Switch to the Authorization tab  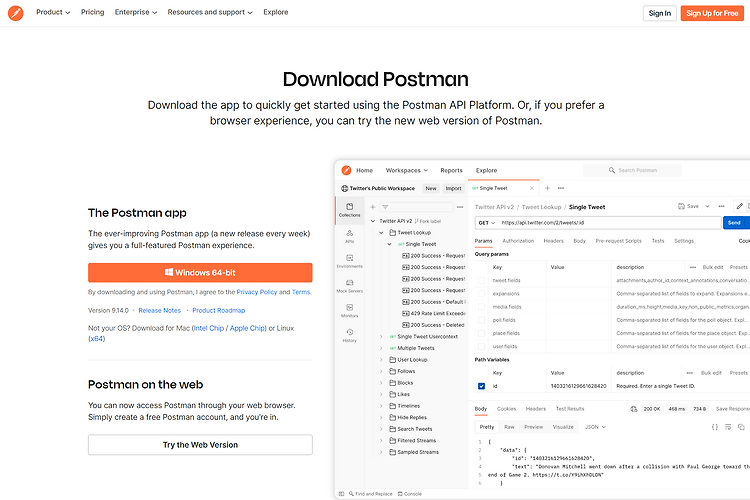click(518, 241)
